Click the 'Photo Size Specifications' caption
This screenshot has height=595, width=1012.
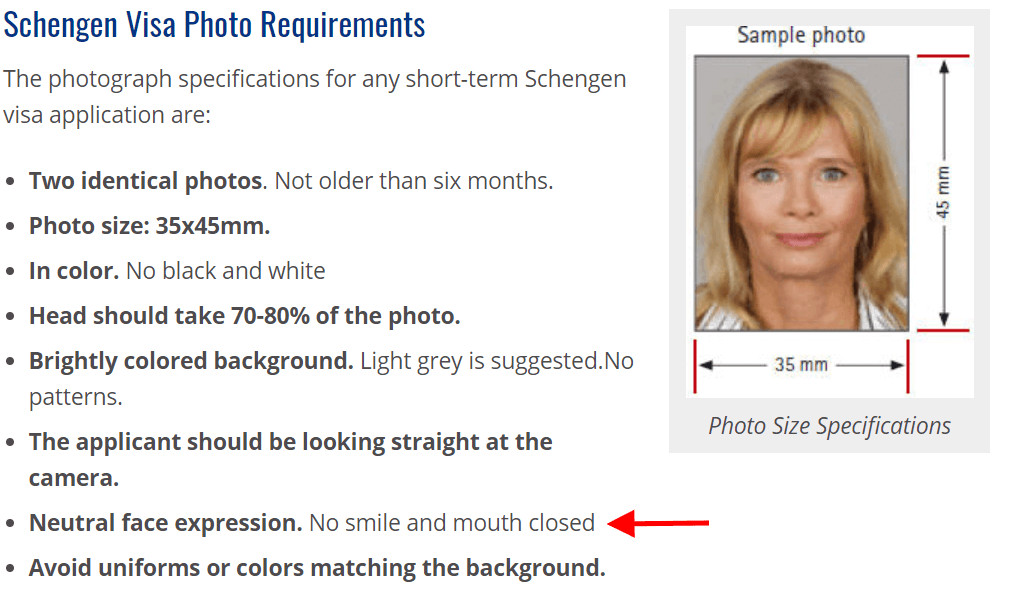[x=829, y=426]
